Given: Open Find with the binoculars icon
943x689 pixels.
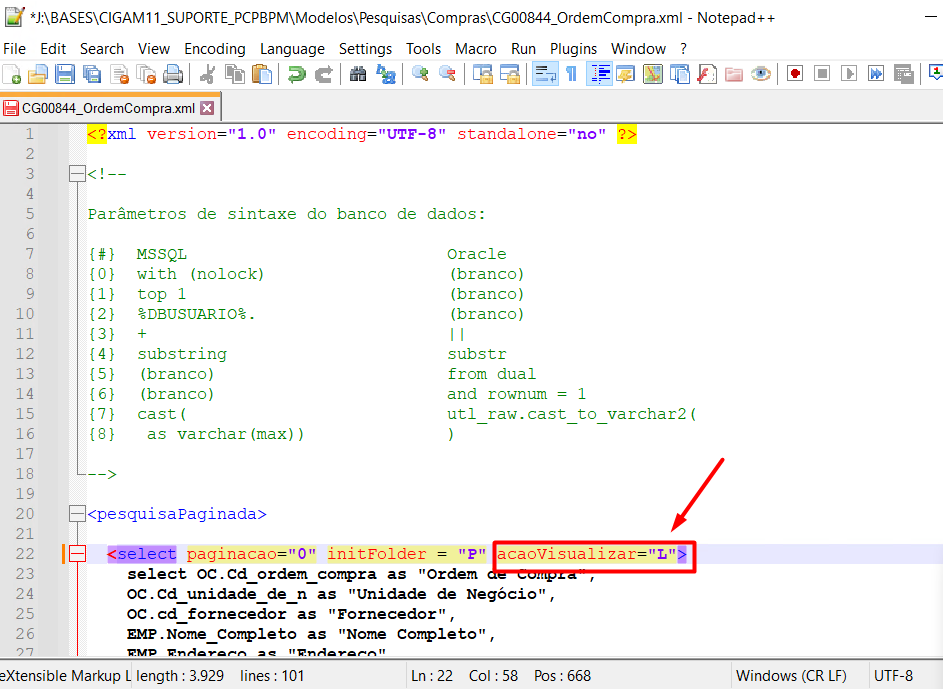Looking at the screenshot, I should pyautogui.click(x=358, y=74).
